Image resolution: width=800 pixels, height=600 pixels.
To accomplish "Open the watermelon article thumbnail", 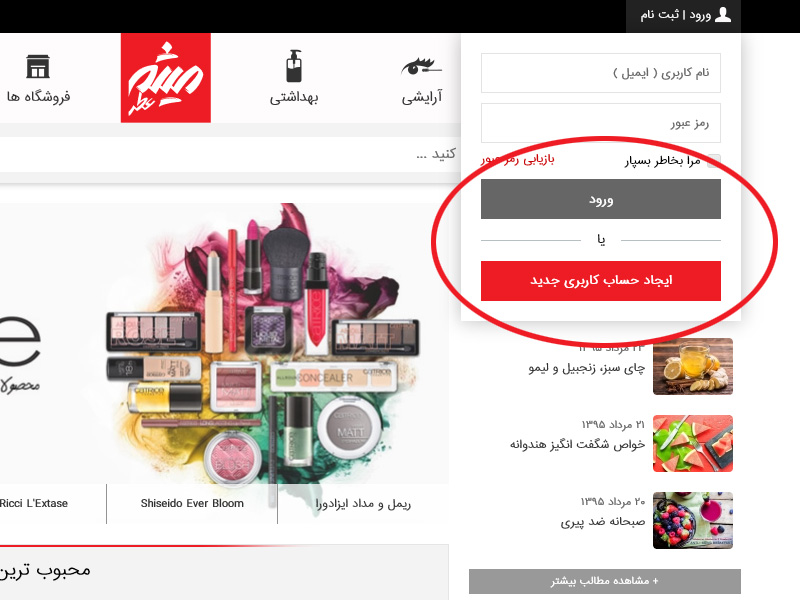I will tap(693, 443).
